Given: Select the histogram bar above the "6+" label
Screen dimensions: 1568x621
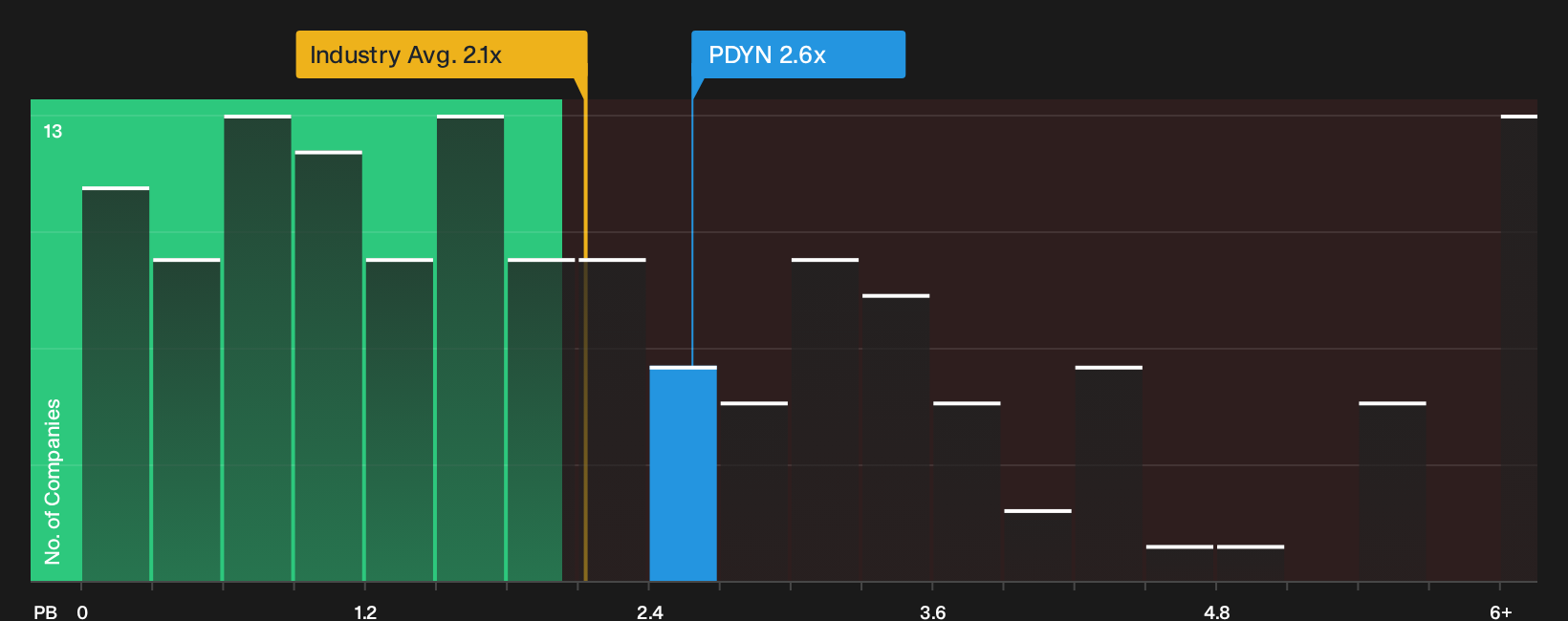Looking at the screenshot, I should point(1519,348).
